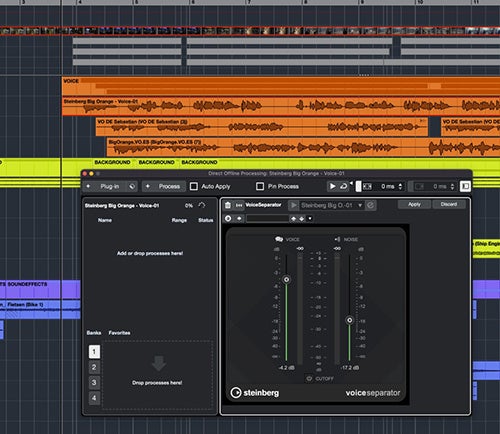Click the Steinberg logo in the plug-in
The height and width of the screenshot is (434, 500).
point(255,393)
